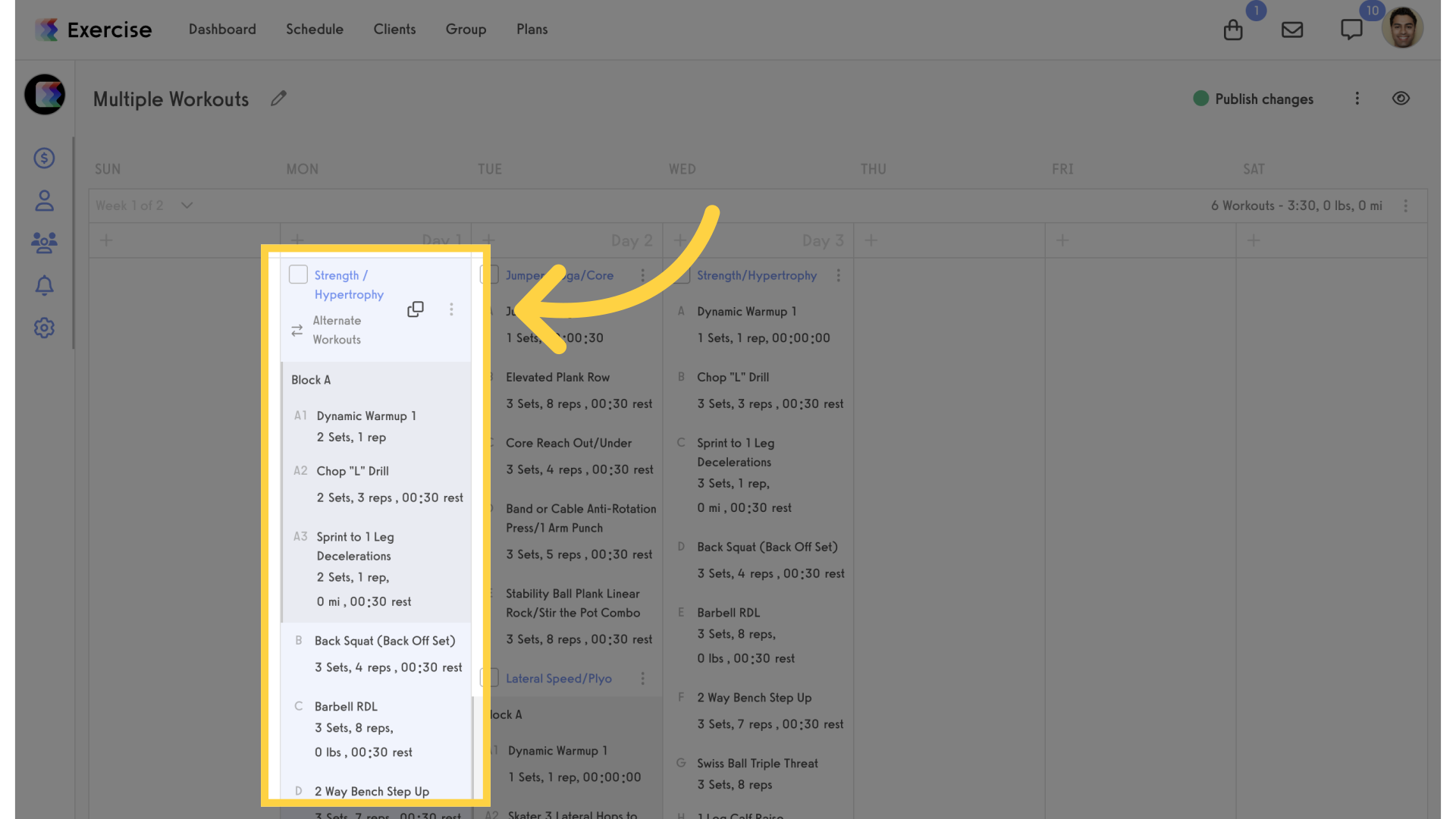Open the client person sidebar icon
Screen dimensions: 1456x819
point(44,200)
